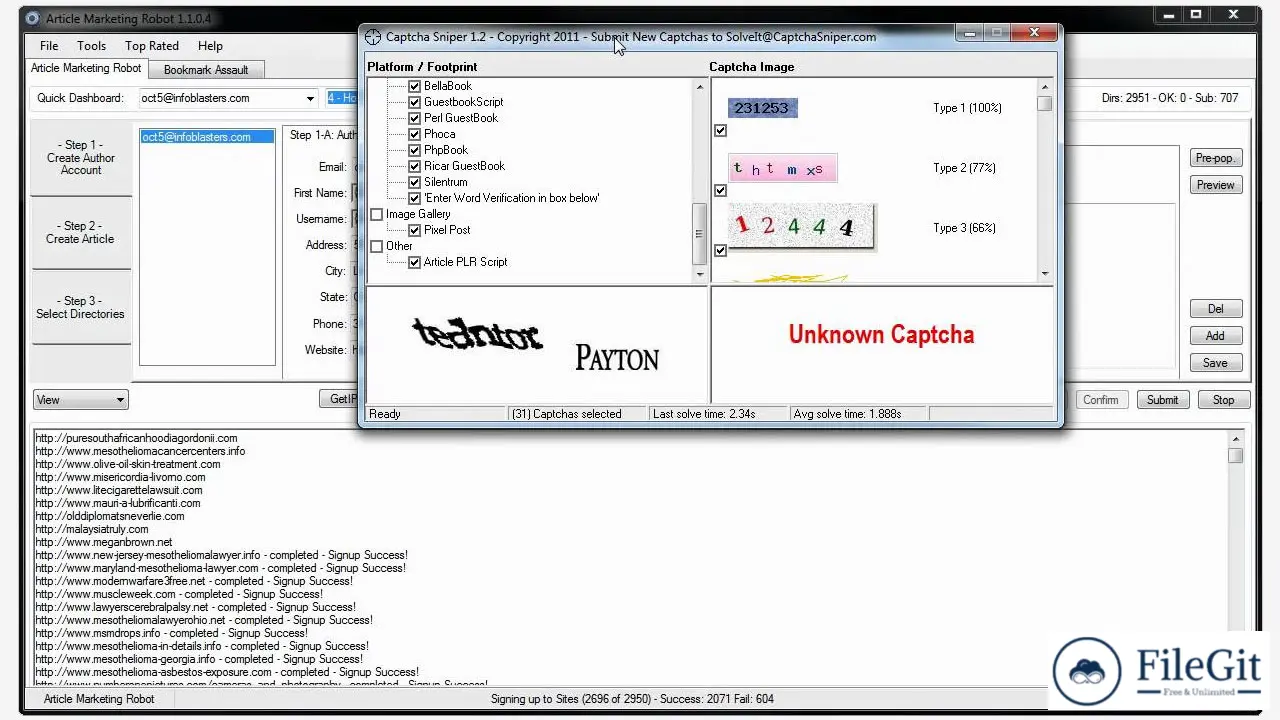Uncheck the Phoca platform checkbox
The width and height of the screenshot is (1280, 720).
414,134
